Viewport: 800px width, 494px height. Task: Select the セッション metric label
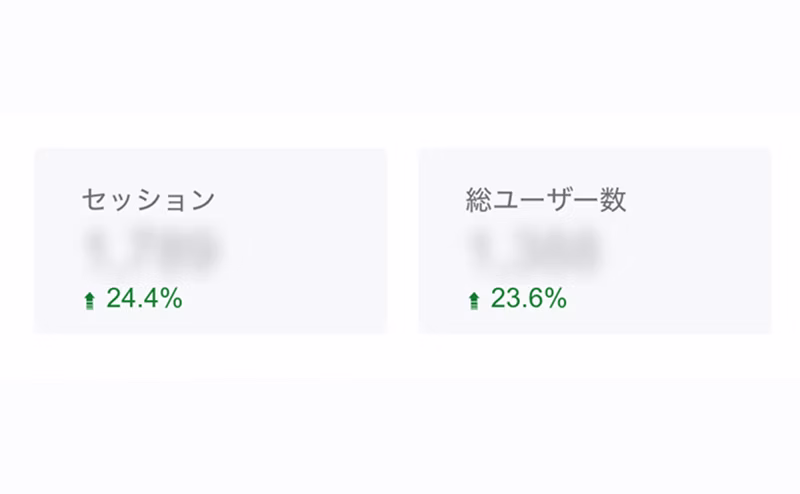148,200
